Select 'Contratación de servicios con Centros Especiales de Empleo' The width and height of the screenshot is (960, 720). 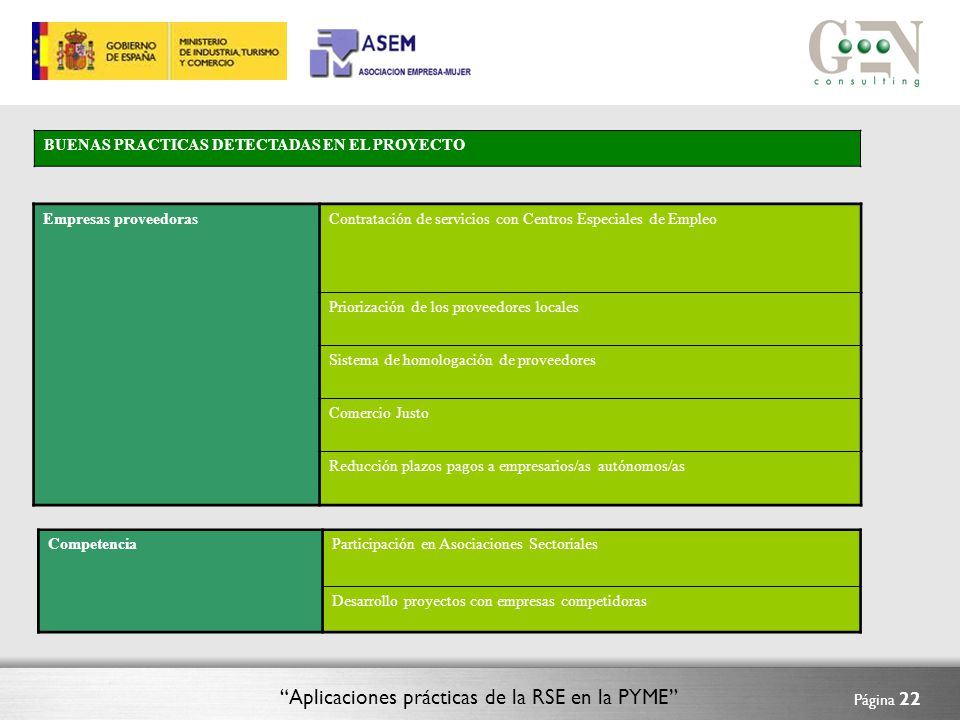(591, 248)
